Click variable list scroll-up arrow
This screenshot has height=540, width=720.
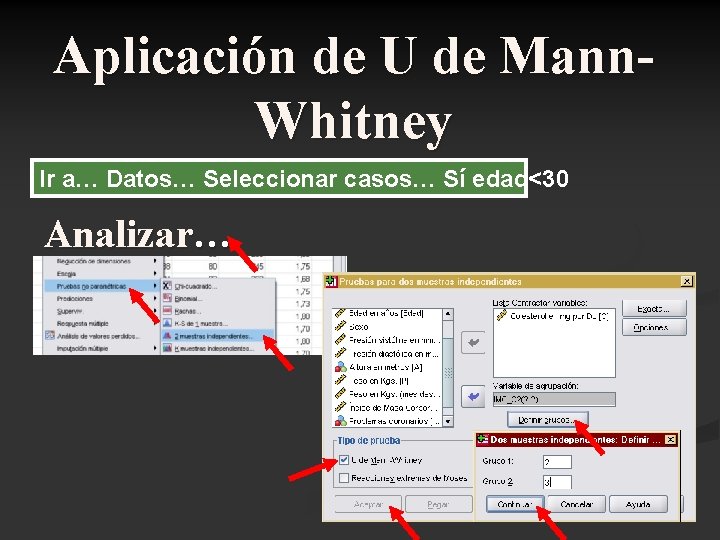pyautogui.click(x=448, y=314)
